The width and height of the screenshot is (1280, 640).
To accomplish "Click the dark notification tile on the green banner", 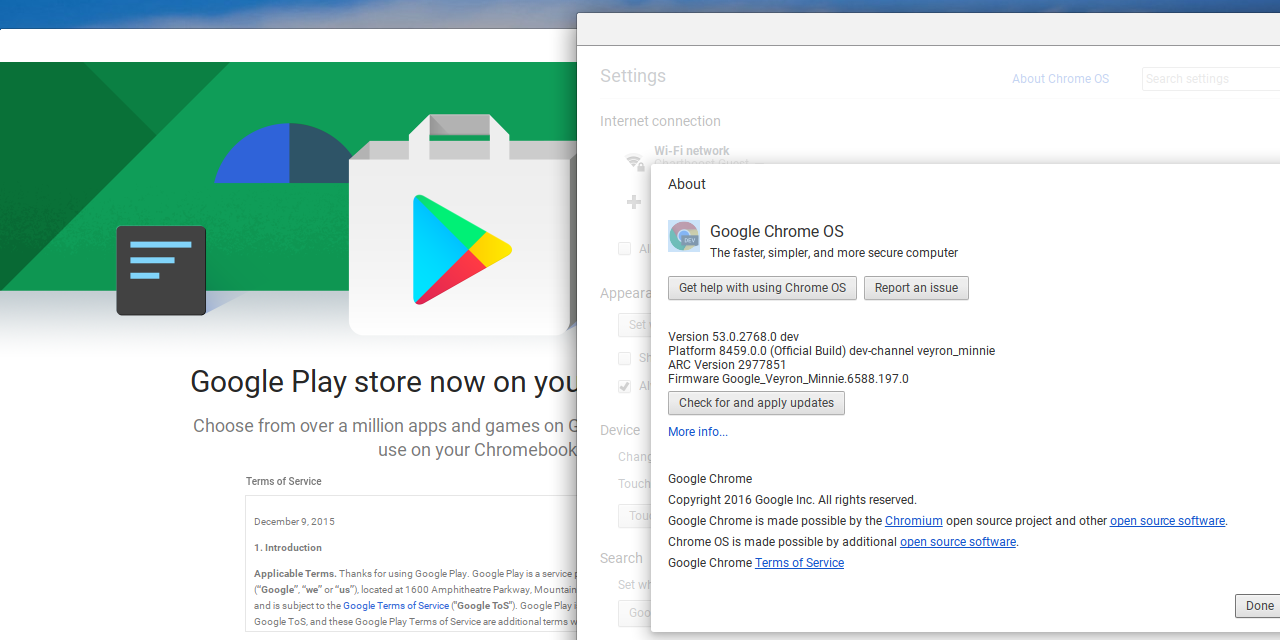I will click(x=161, y=270).
